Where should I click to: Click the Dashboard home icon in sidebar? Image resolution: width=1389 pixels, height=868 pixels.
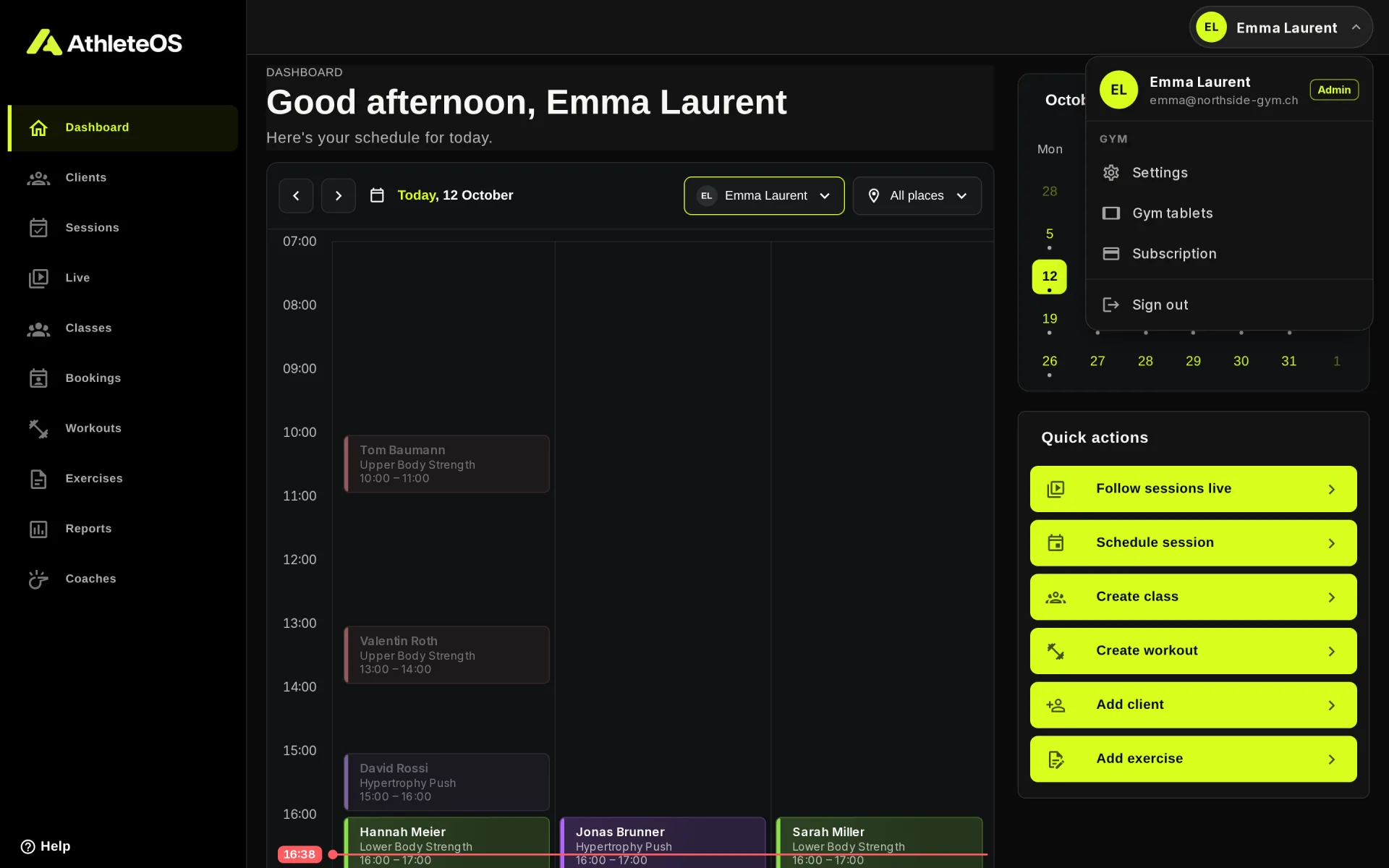pyautogui.click(x=38, y=128)
